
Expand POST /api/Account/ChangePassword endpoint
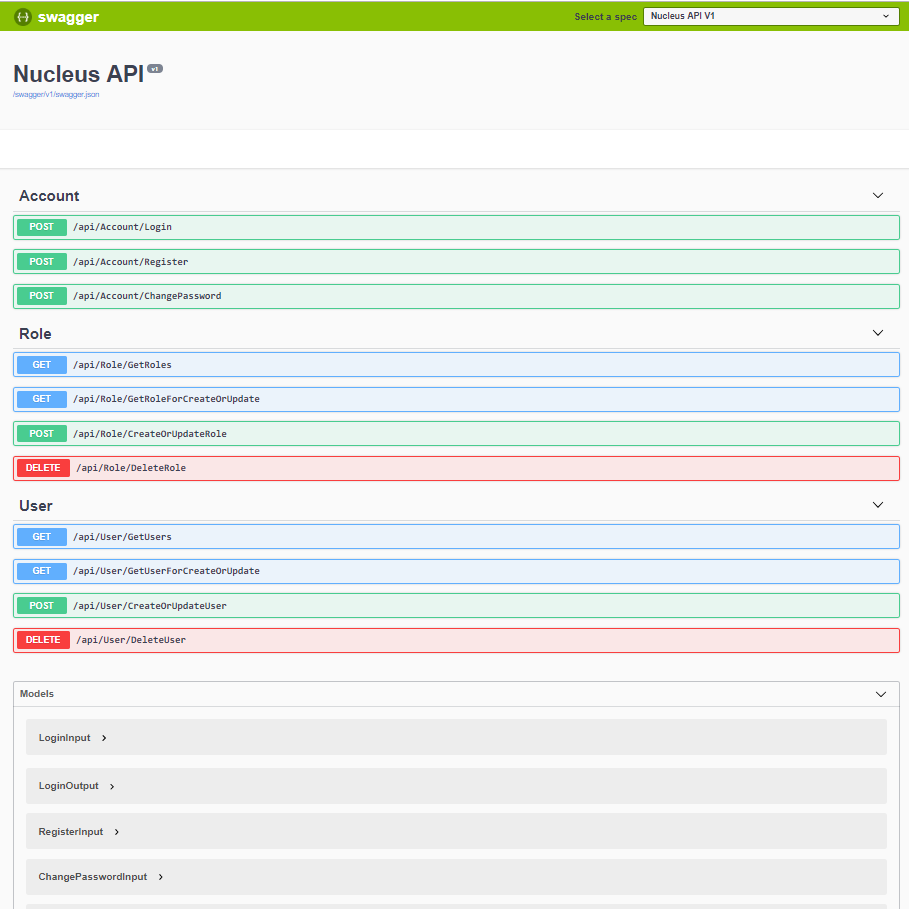tap(456, 296)
